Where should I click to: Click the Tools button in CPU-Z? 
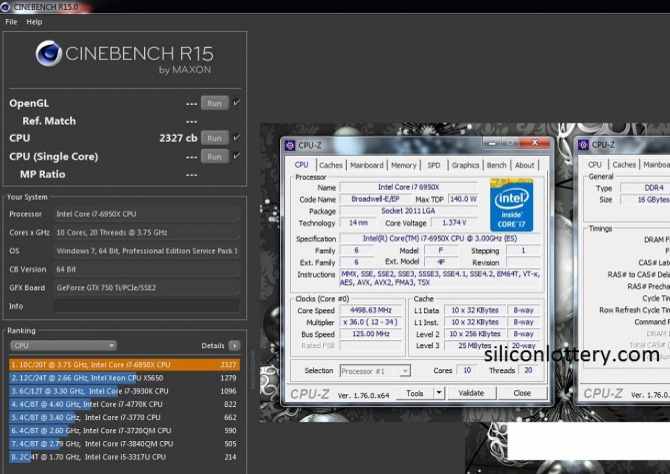coord(414,393)
